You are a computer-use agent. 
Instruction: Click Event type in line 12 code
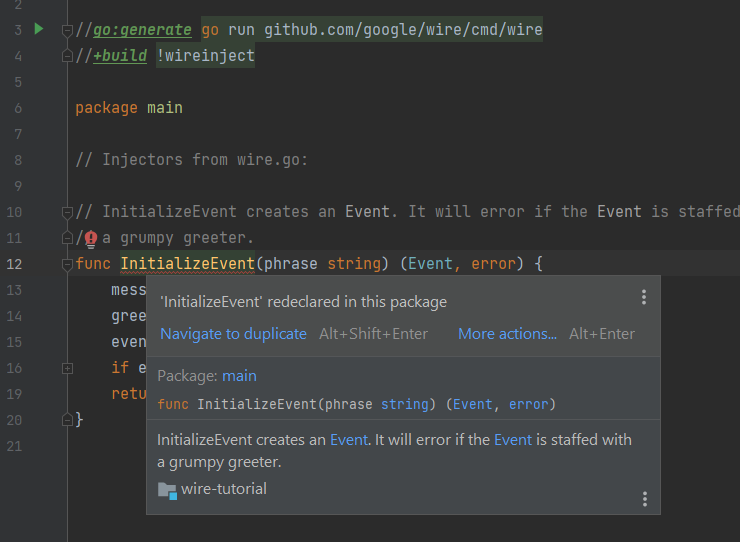pos(430,264)
